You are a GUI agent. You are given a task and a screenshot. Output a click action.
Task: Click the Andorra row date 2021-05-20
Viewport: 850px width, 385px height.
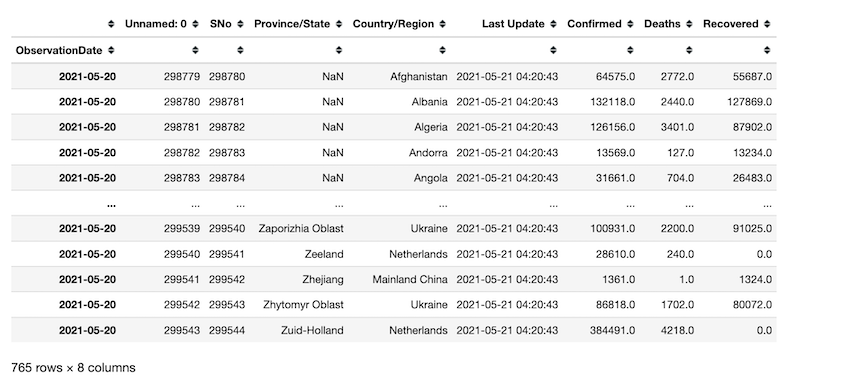click(x=87, y=153)
